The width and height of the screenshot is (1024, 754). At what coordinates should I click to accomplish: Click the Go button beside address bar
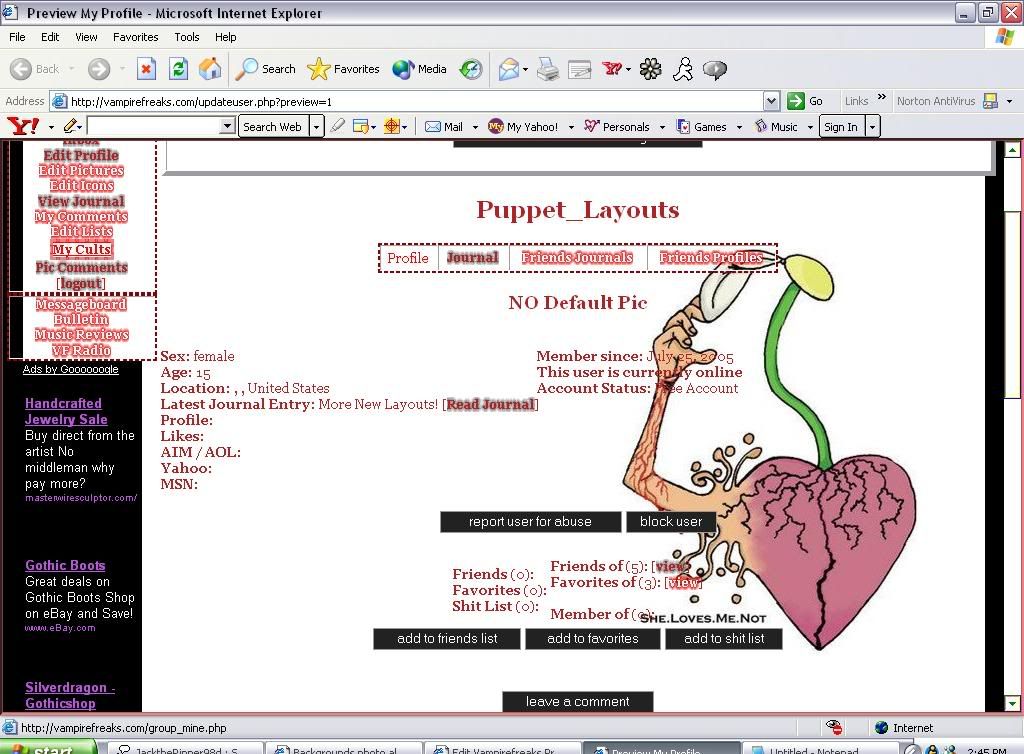805,101
